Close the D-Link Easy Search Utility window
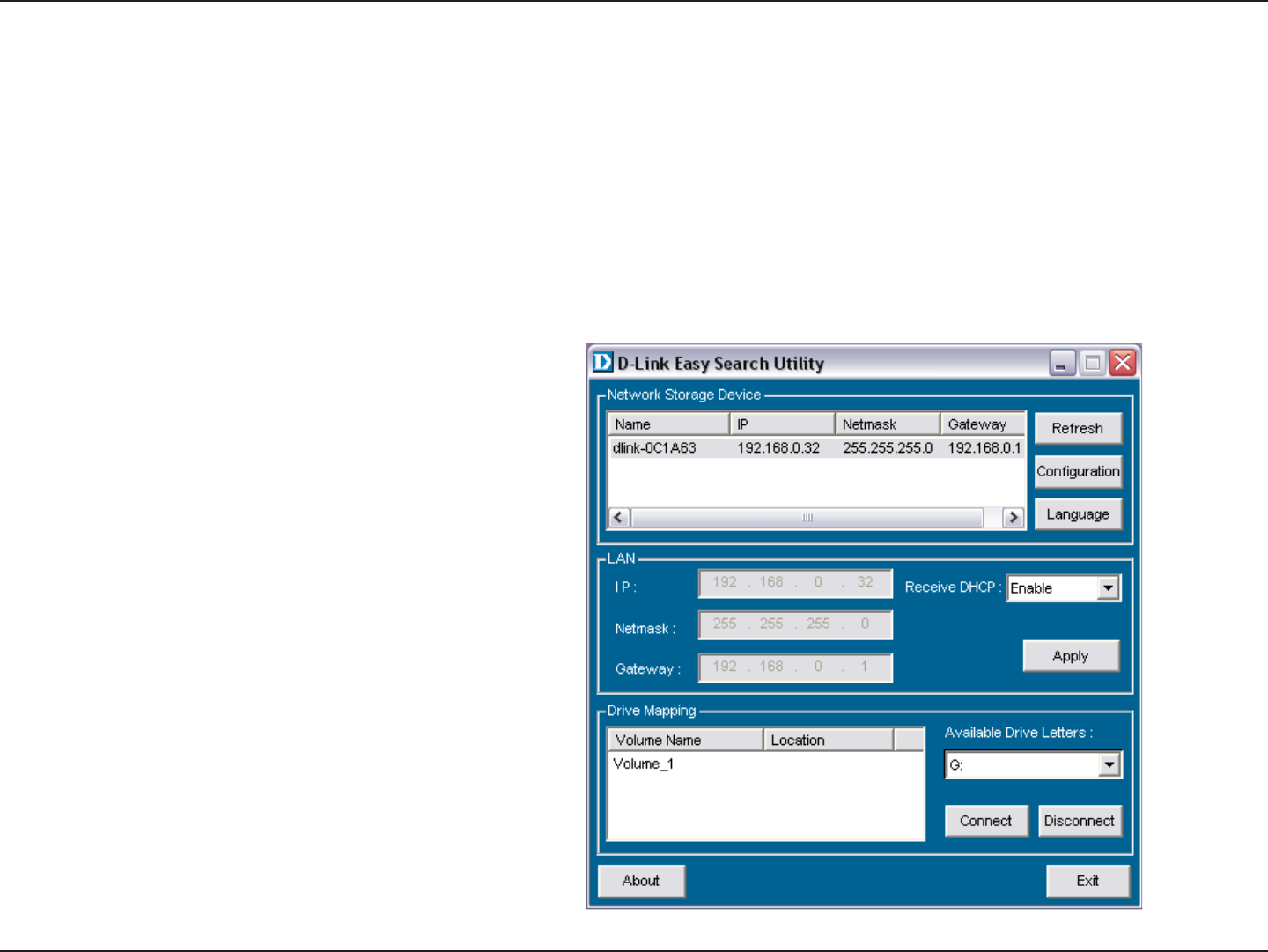Screen dimensions: 1268x952 1123,363
